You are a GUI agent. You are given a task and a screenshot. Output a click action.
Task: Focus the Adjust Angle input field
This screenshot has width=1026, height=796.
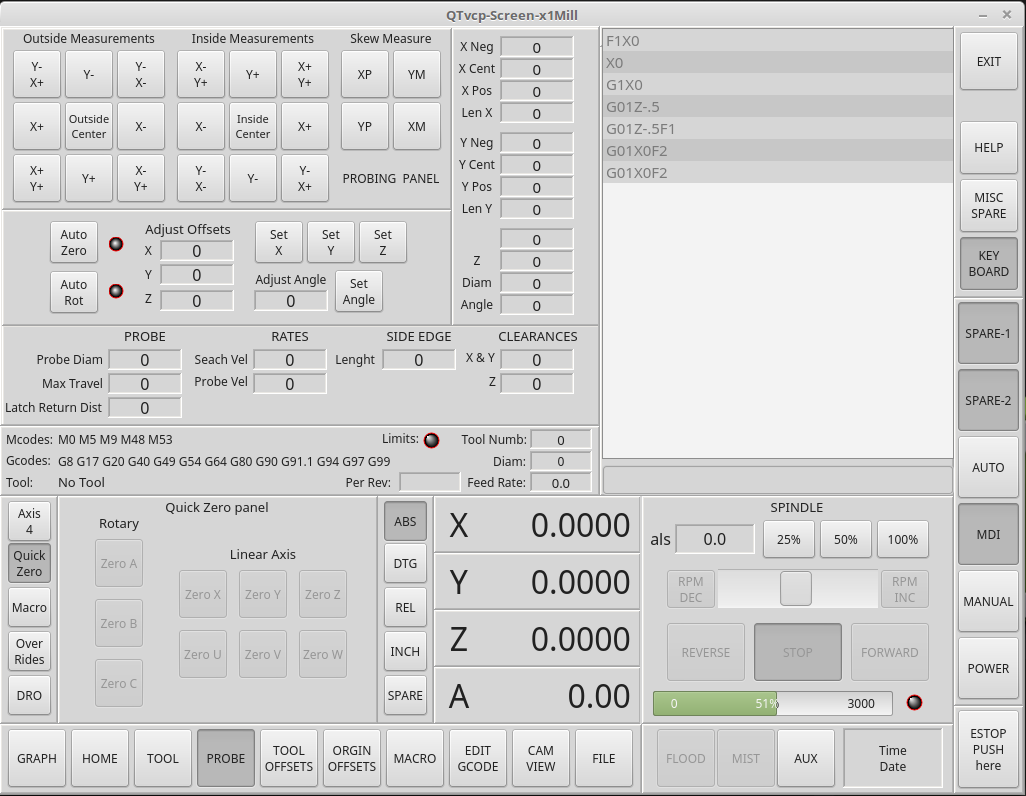[x=291, y=301]
